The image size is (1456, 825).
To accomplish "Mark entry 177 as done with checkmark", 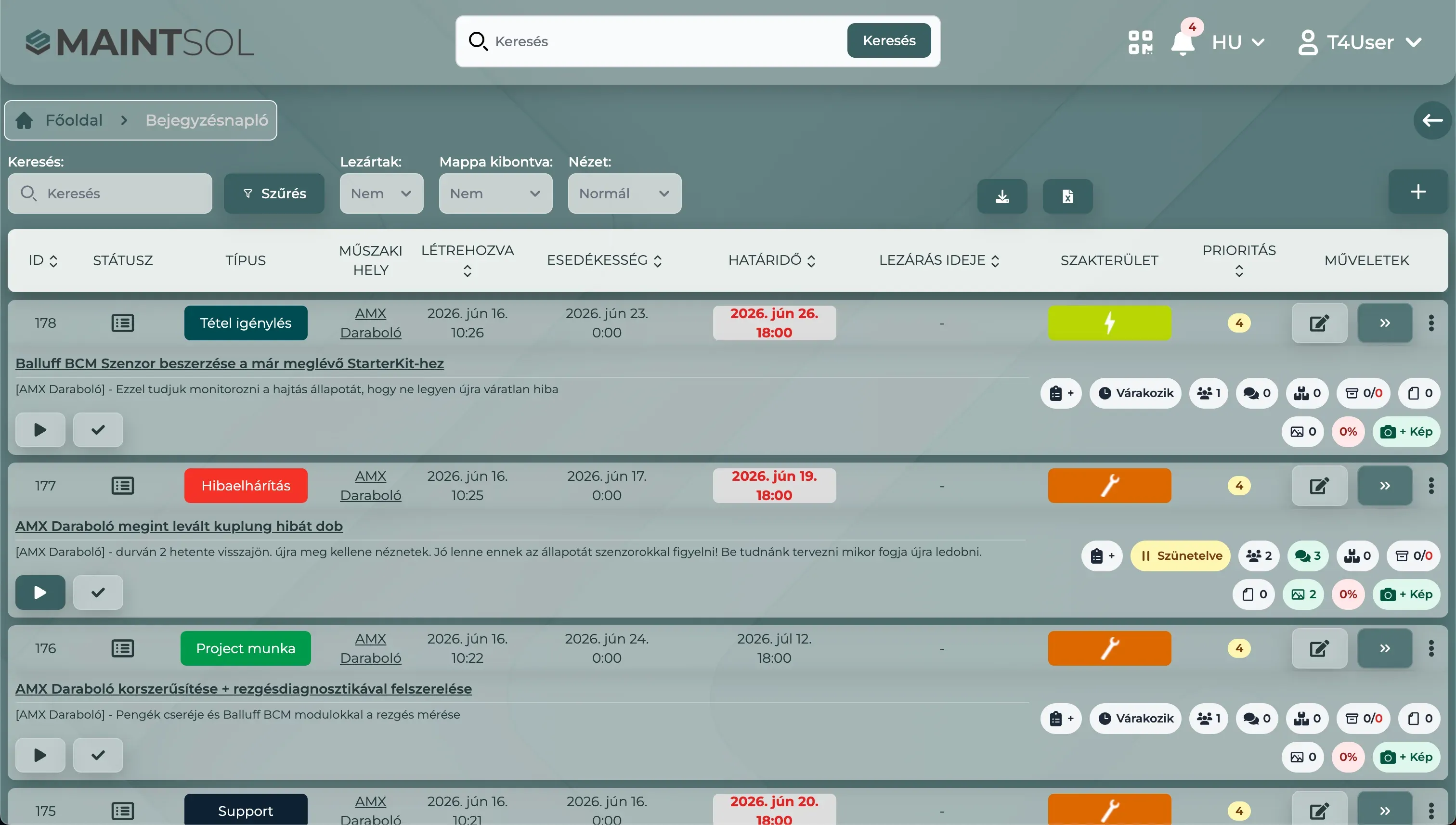I will (98, 592).
